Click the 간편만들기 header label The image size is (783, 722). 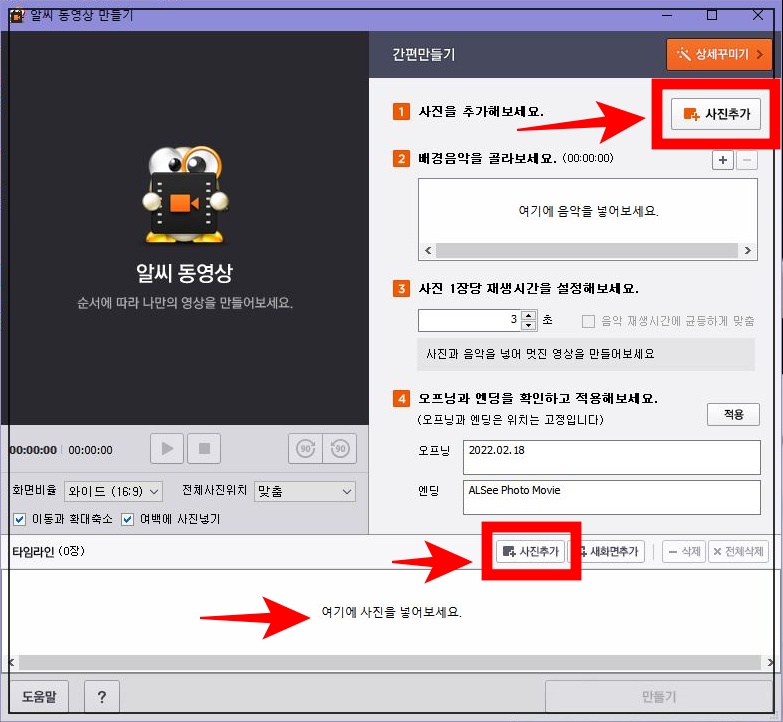point(423,54)
